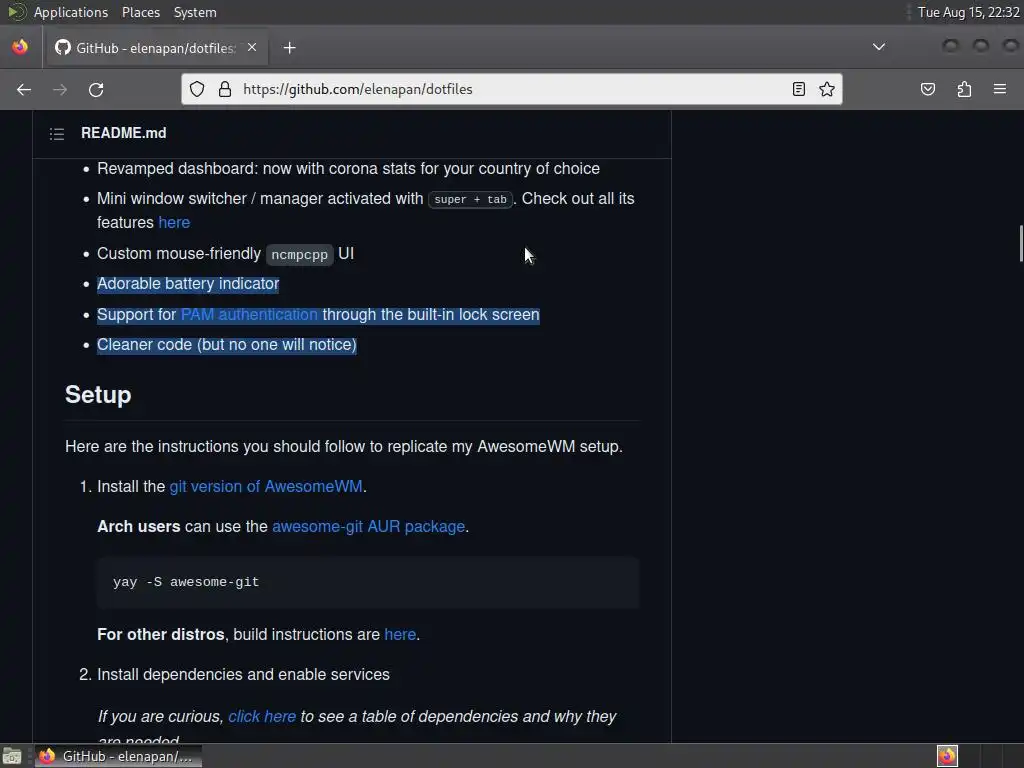Click the 'click here' dependencies link
1024x768 pixels.
(262, 716)
